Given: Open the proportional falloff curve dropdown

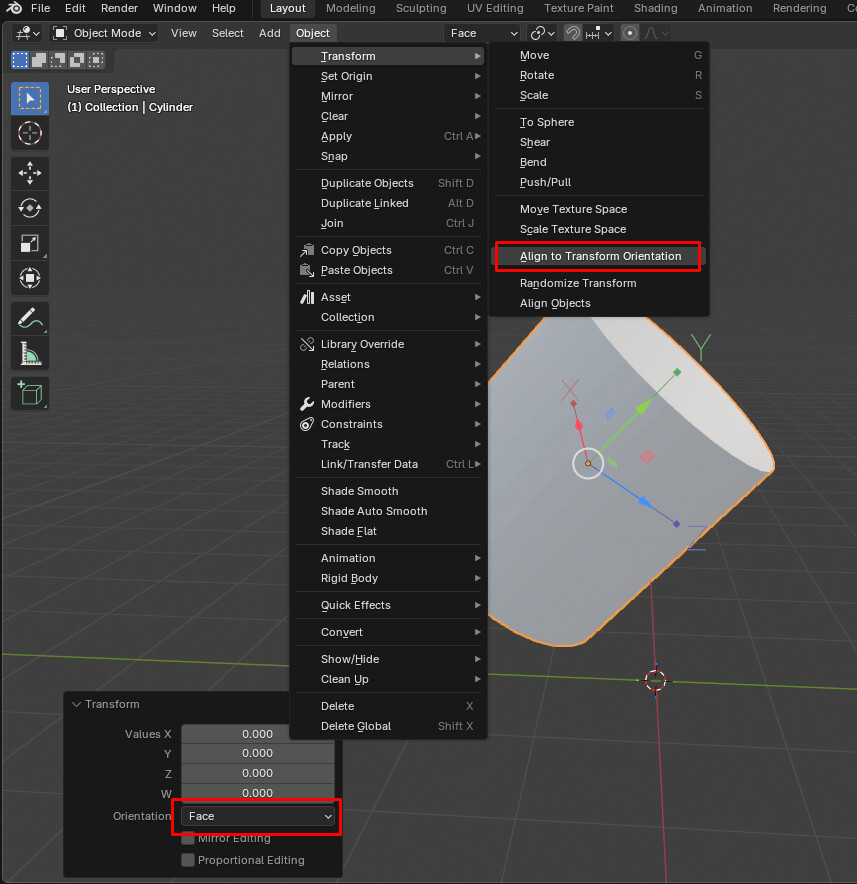Looking at the screenshot, I should click(x=656, y=33).
